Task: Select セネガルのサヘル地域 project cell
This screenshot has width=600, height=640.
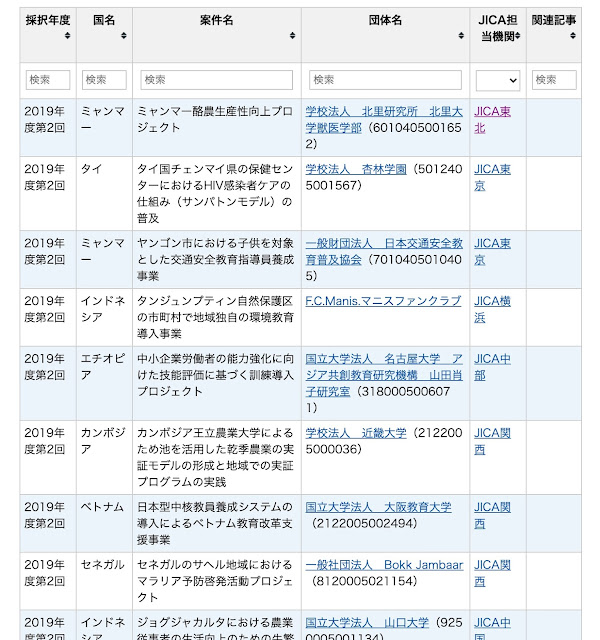Action: click(217, 581)
